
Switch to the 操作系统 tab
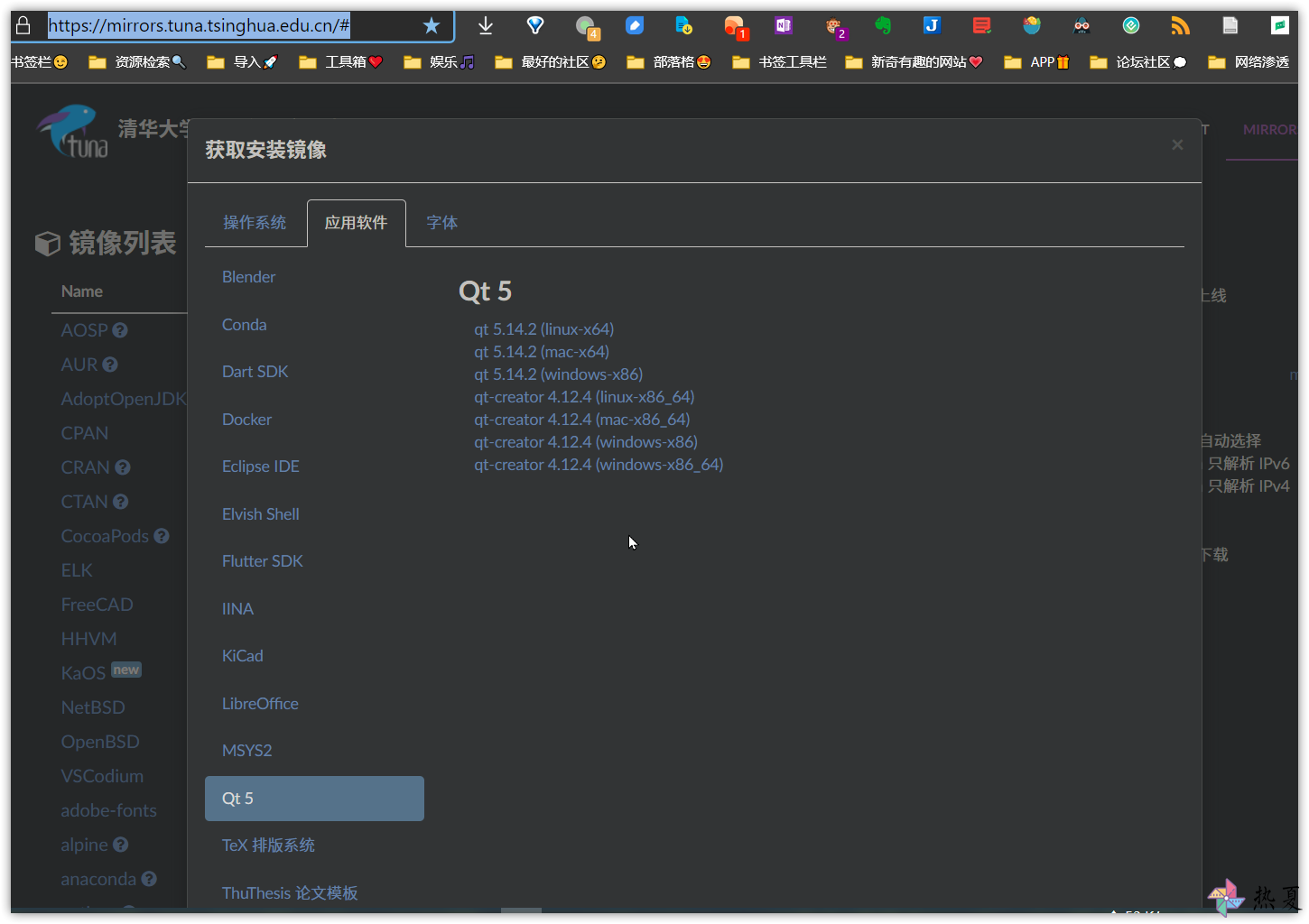tap(255, 223)
